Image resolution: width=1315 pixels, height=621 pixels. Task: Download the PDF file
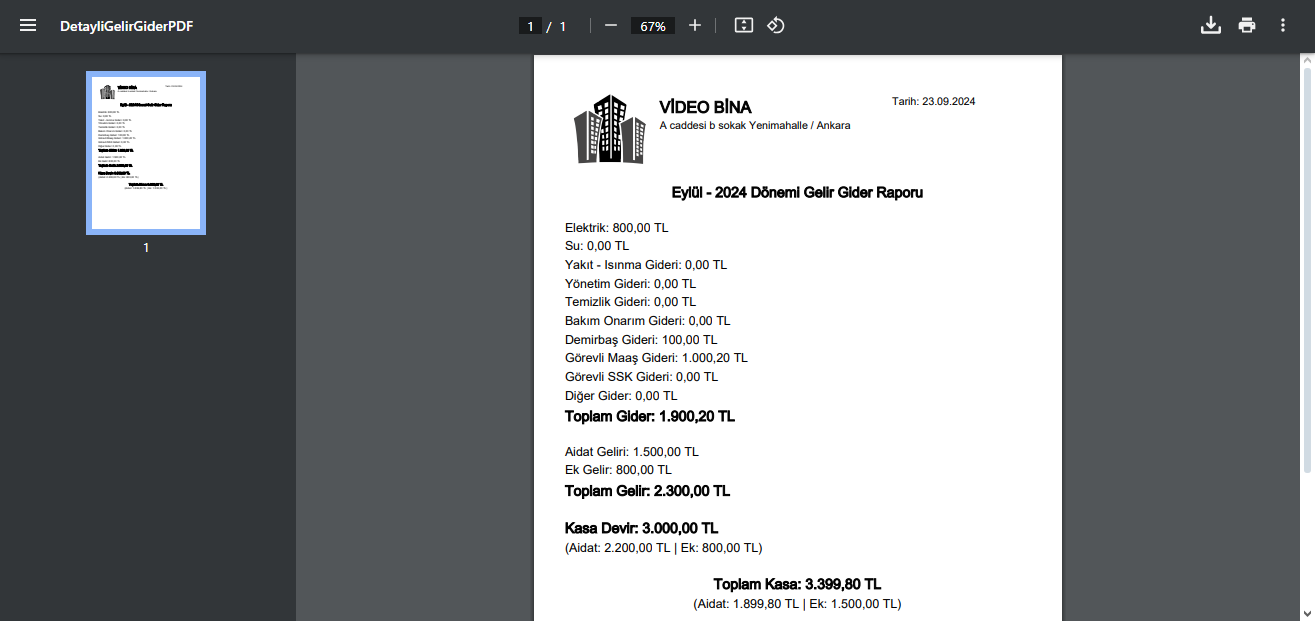coord(1210,26)
